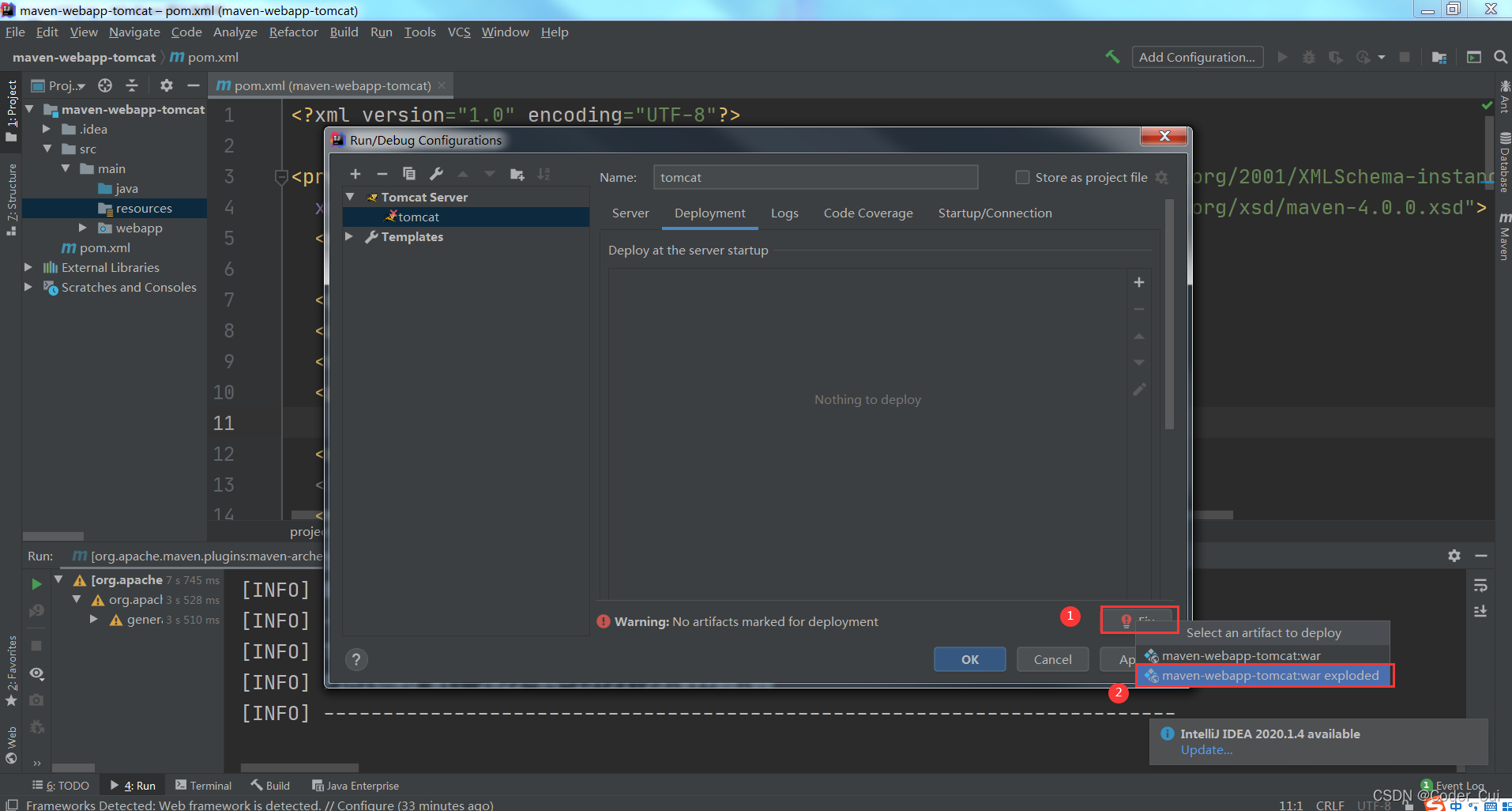Image resolution: width=1512 pixels, height=811 pixels.
Task: Enable Store as project file checkbox
Action: point(1022,177)
